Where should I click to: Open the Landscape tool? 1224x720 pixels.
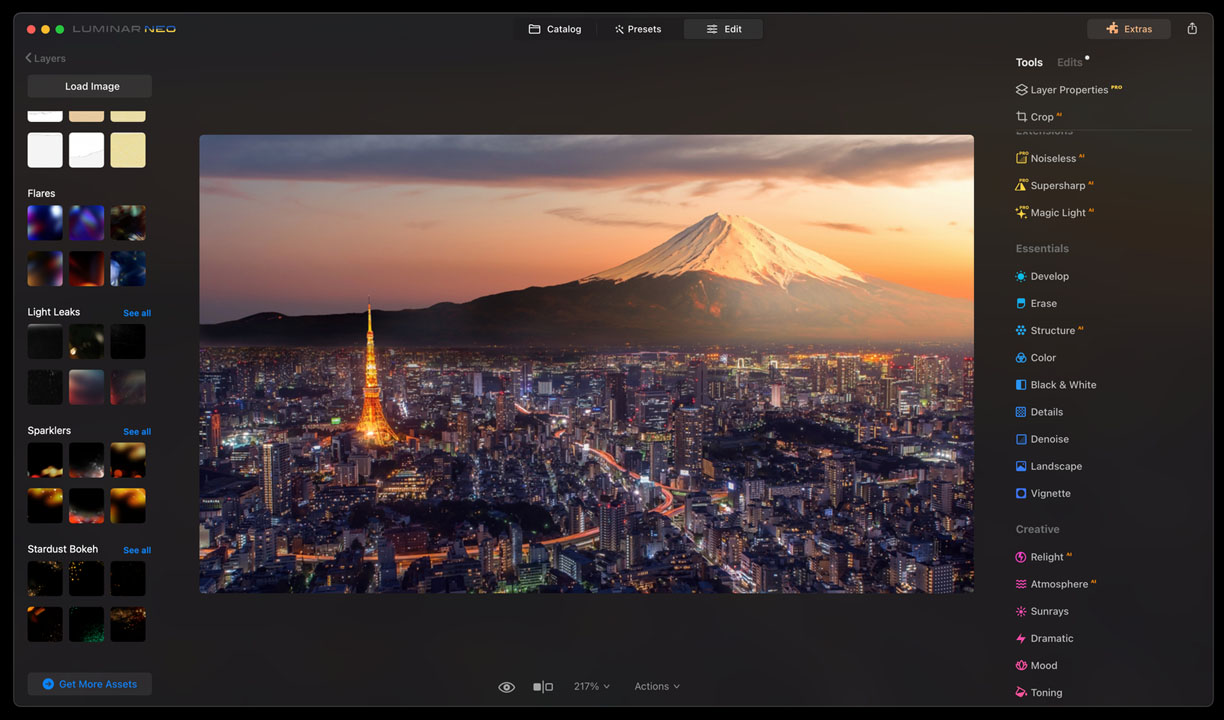(1056, 466)
